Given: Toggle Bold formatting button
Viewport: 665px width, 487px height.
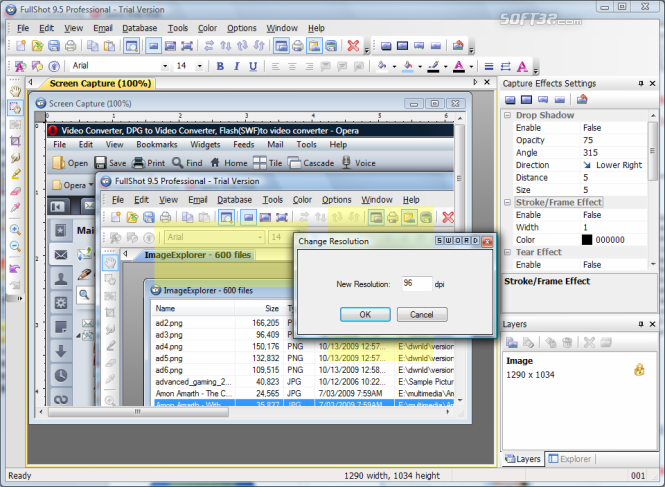Looking at the screenshot, I should (220, 66).
